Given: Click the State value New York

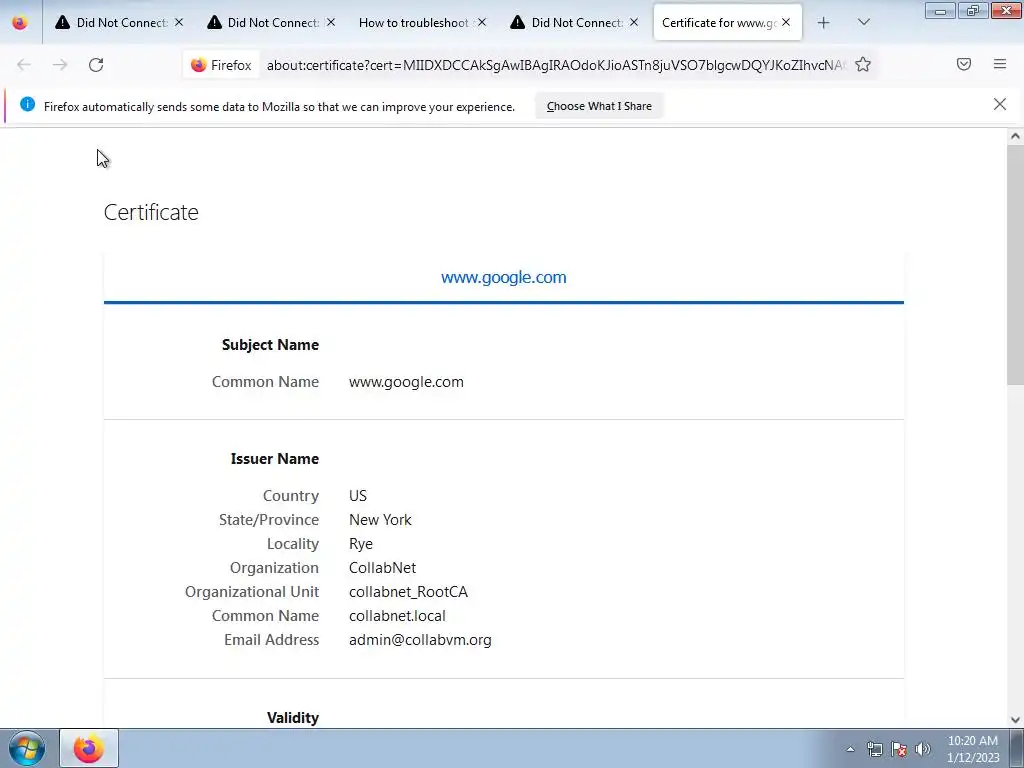Looking at the screenshot, I should point(380,520).
